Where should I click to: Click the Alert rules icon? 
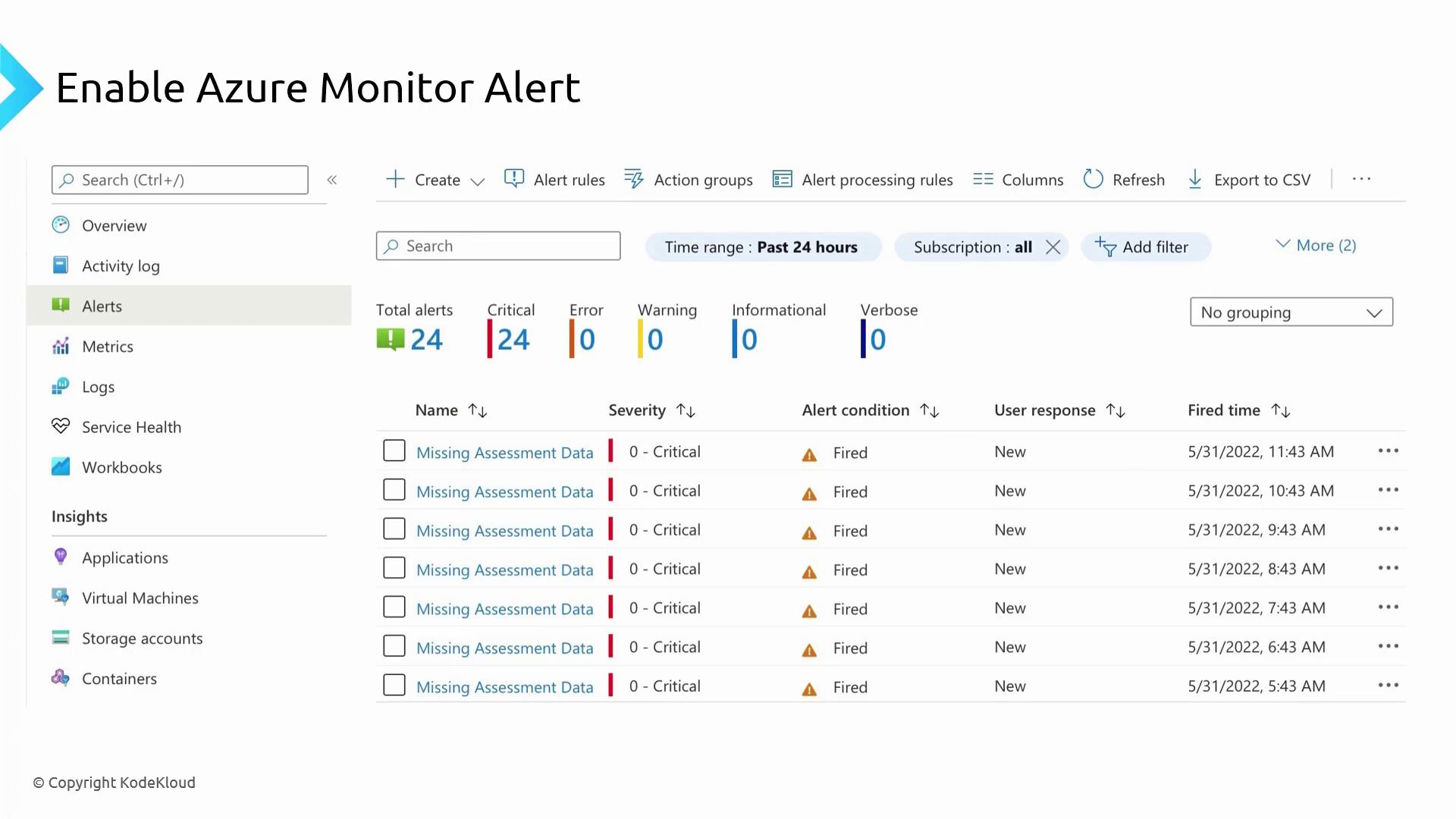point(514,179)
